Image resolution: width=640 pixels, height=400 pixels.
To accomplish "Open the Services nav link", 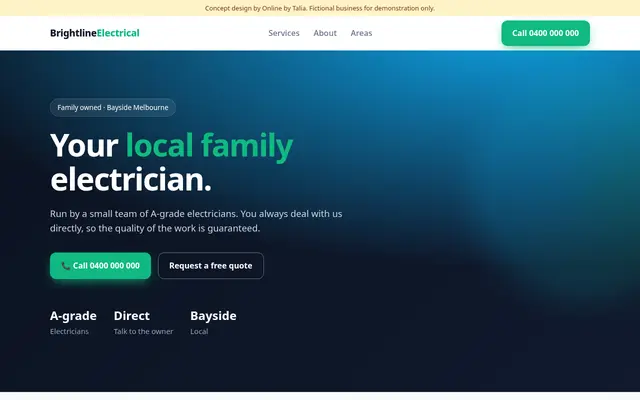I will click(284, 33).
